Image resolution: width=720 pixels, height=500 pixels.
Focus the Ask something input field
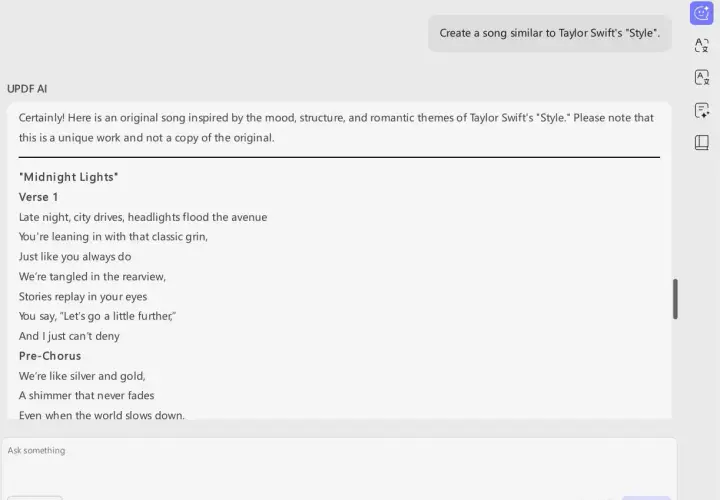(x=339, y=464)
